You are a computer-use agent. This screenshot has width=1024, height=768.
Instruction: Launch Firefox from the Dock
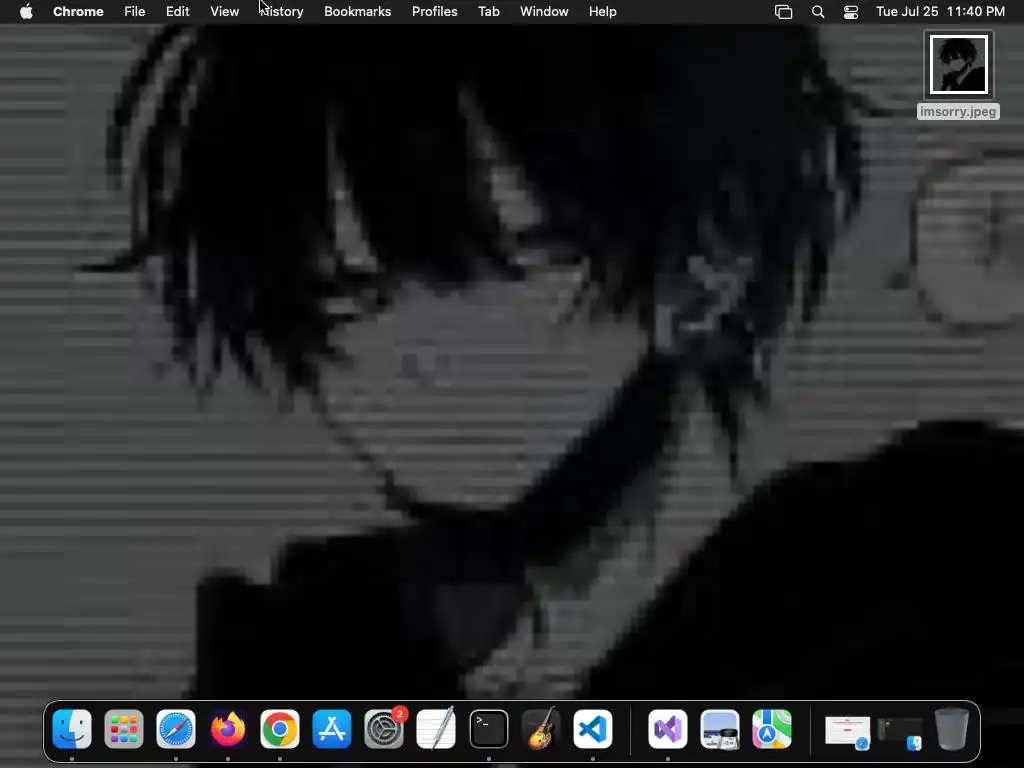(228, 729)
